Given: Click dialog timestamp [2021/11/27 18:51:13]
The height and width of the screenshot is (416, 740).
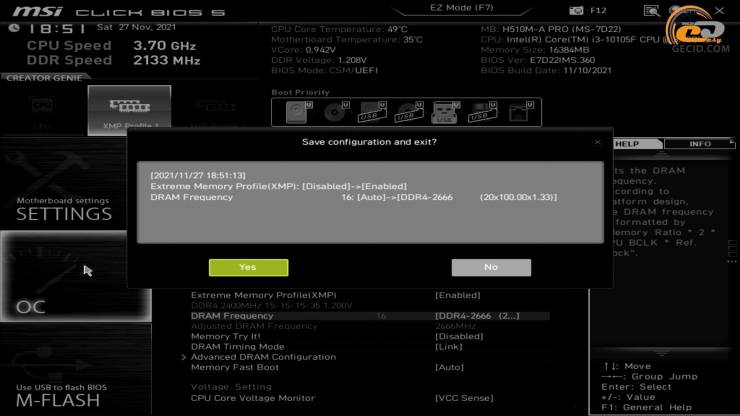Looking at the screenshot, I should [x=198, y=175].
